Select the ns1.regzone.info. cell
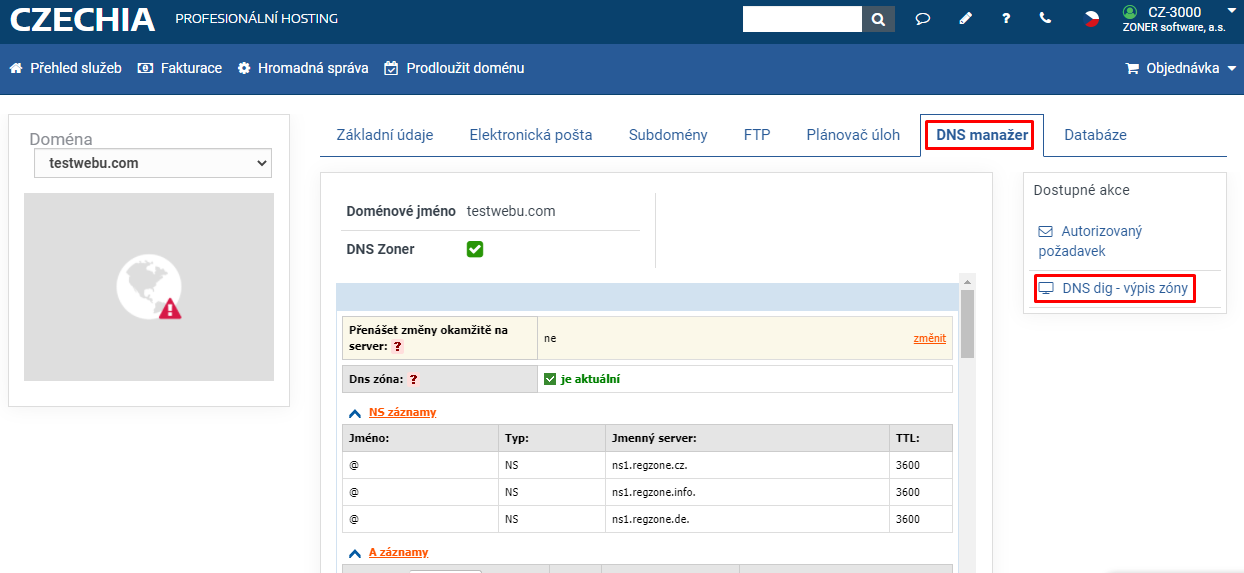 (746, 492)
